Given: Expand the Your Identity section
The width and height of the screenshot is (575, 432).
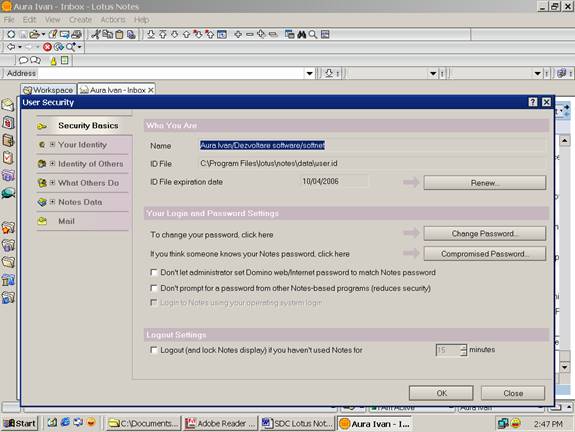Looking at the screenshot, I should [52, 144].
